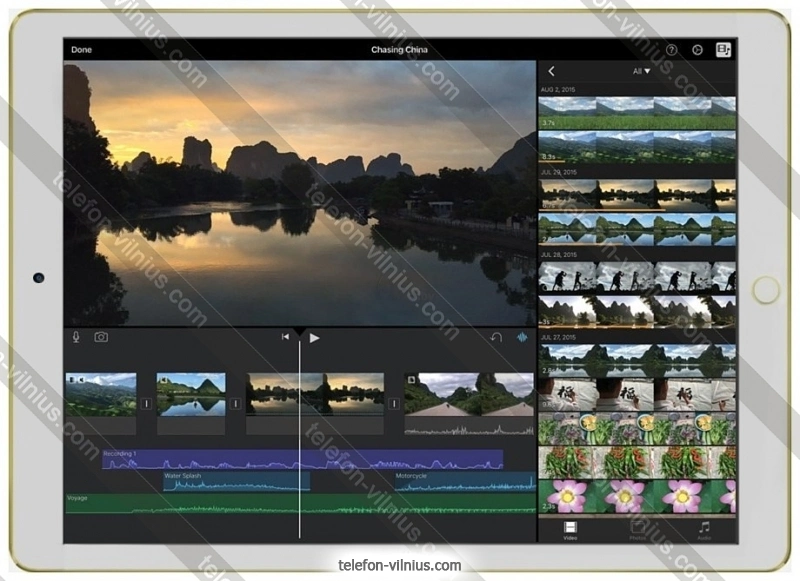Screen dimensions: 800x581
Task: Open project settings icon in top bar
Action: pos(697,50)
